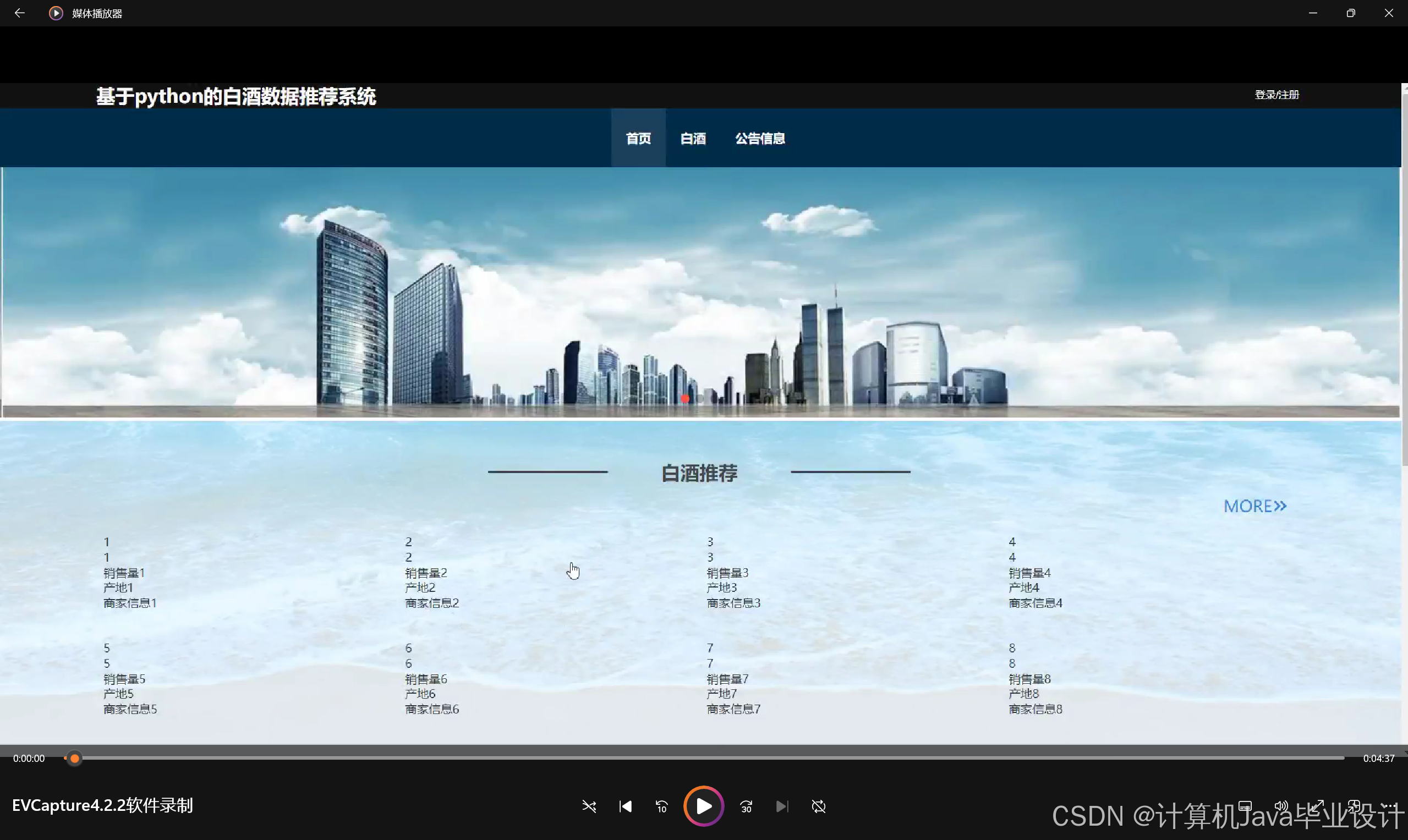Open the 公告信息 menu item
This screenshot has width=1408, height=840.
[x=760, y=138]
